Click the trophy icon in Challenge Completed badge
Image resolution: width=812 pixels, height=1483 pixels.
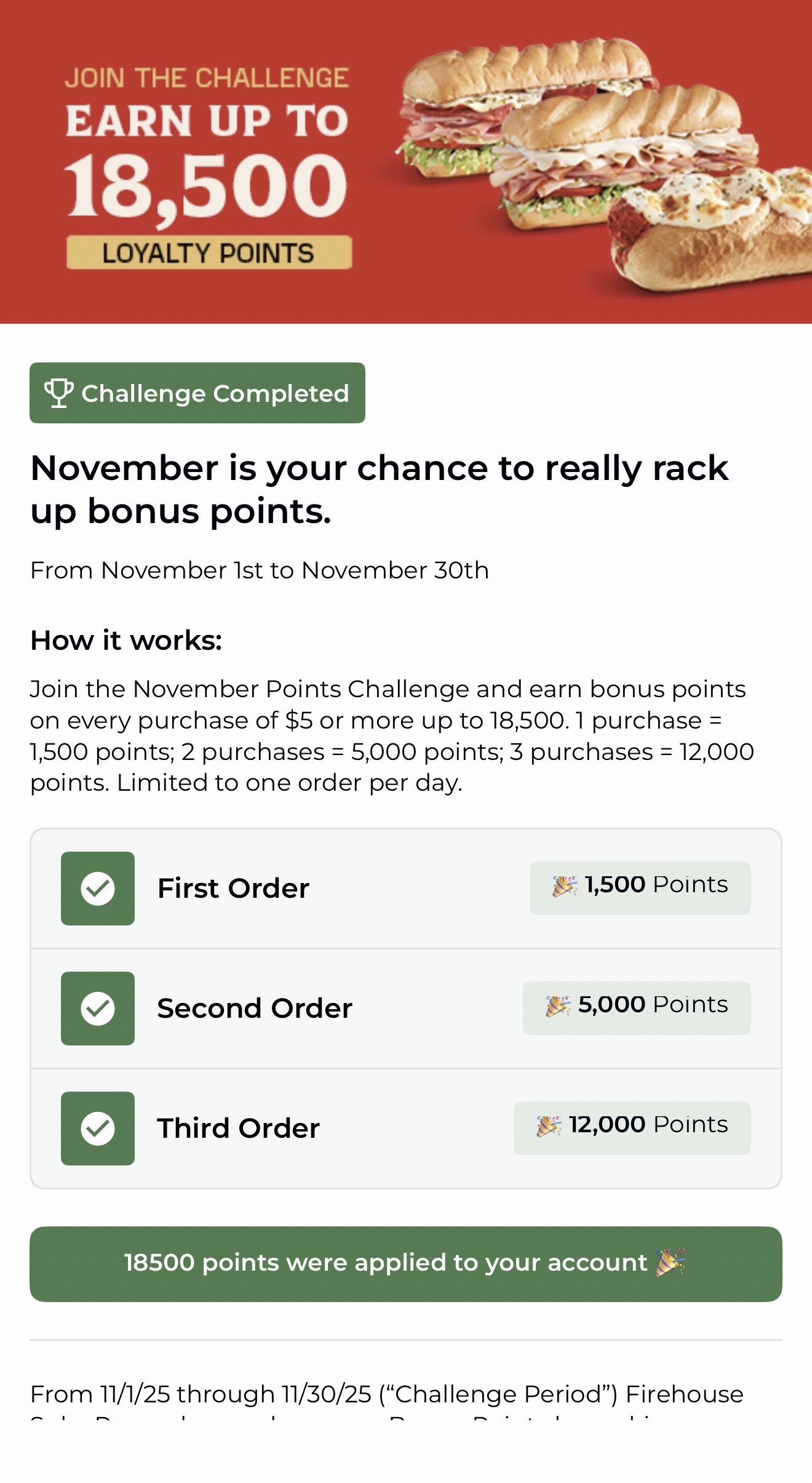coord(59,393)
